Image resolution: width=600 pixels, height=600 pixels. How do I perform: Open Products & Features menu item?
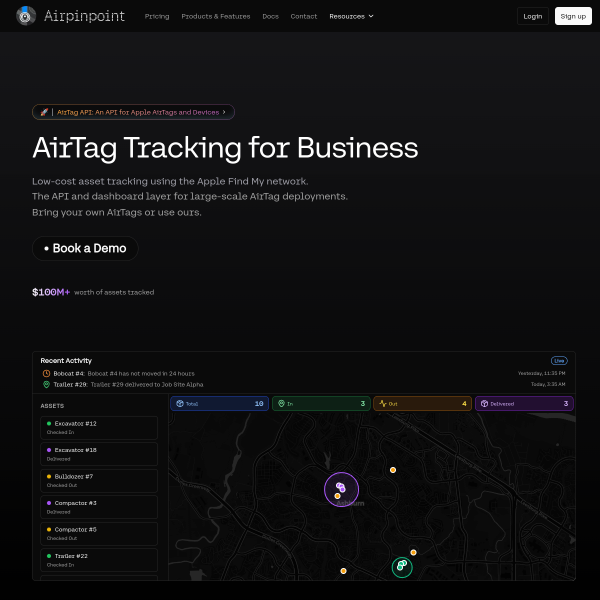216,16
